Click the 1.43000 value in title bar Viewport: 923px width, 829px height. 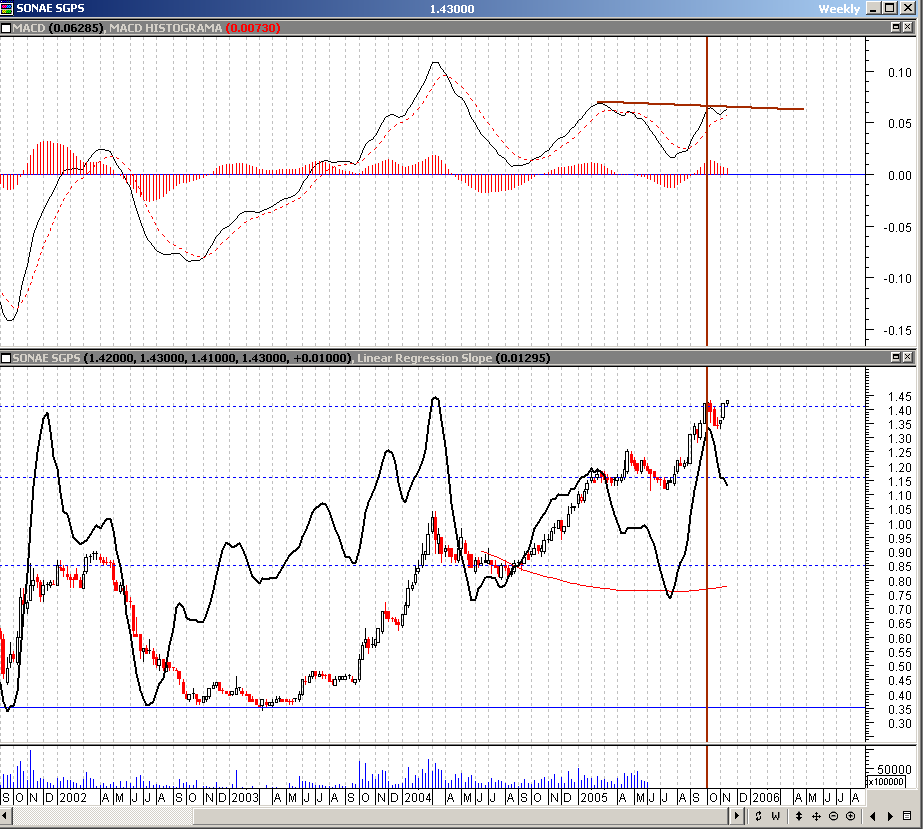pos(451,9)
